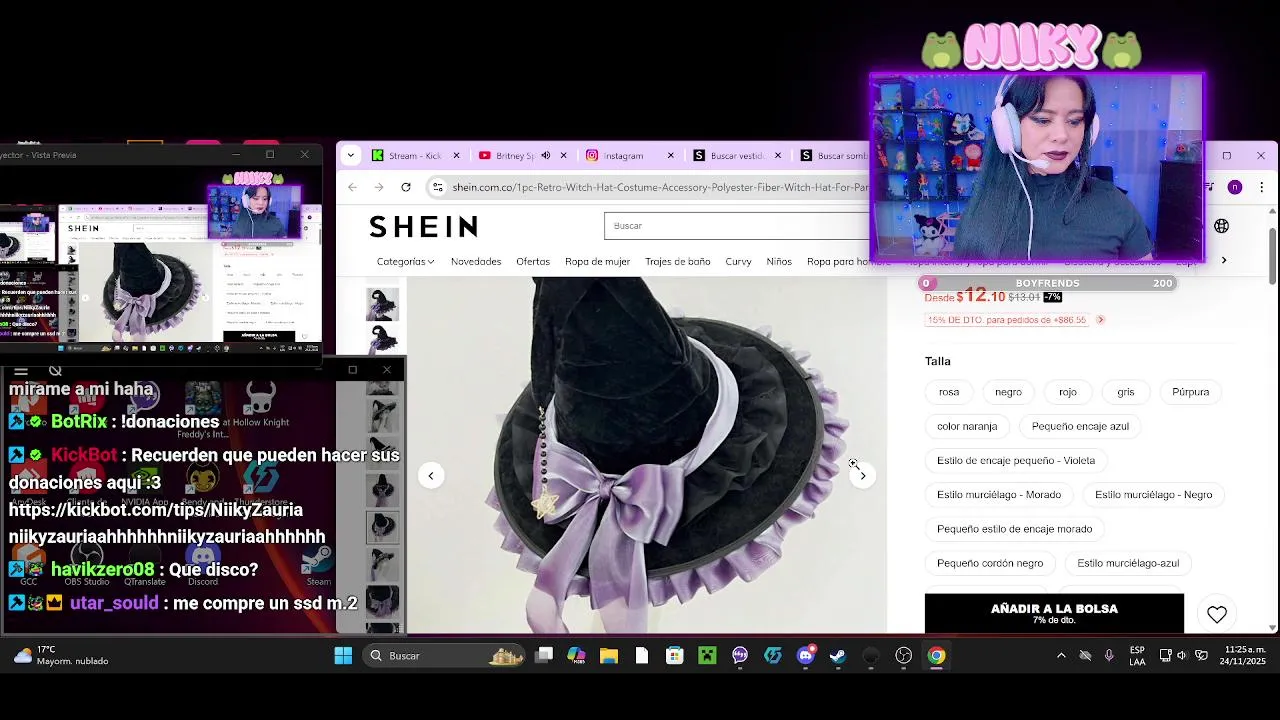Screen dimensions: 1280x720
Task: Open the Chrome tab search dropdown arrow
Action: click(x=350, y=155)
